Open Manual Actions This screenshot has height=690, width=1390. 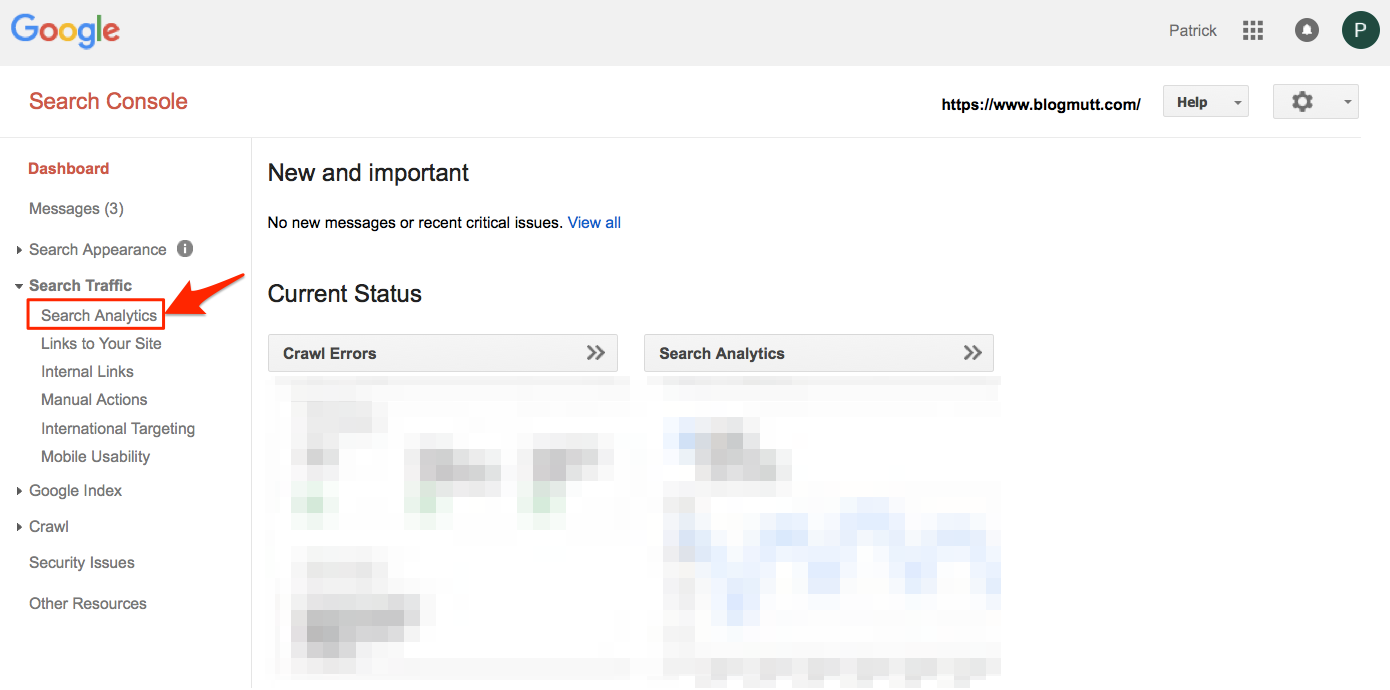[94, 399]
